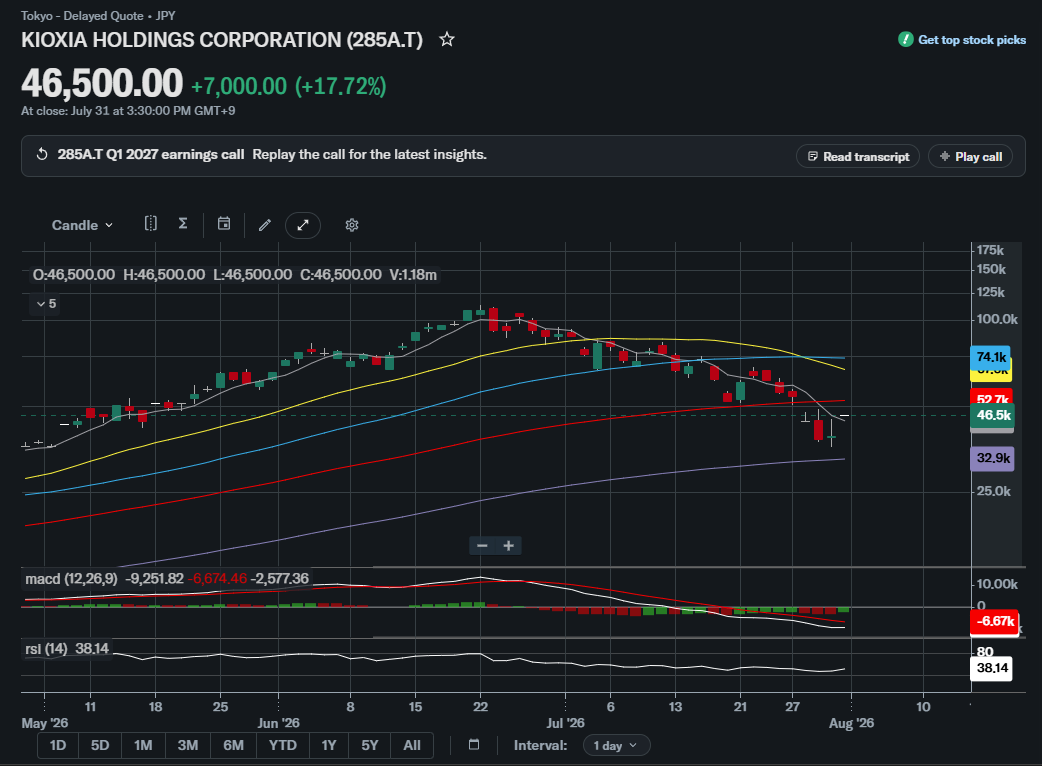
Task: Click the 46.5k current price axis tag
Action: click(x=992, y=416)
